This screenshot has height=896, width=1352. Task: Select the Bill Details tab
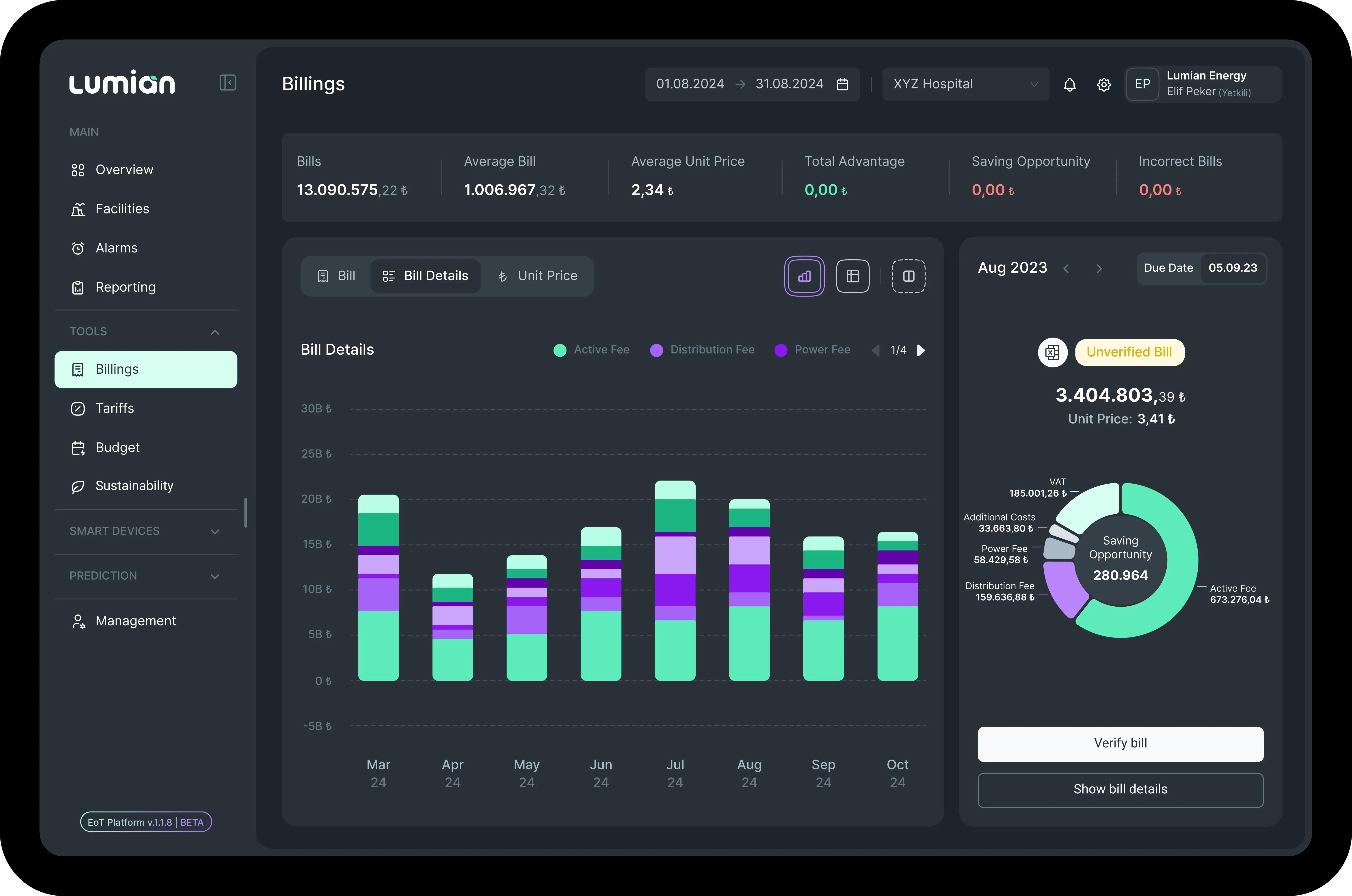(425, 276)
